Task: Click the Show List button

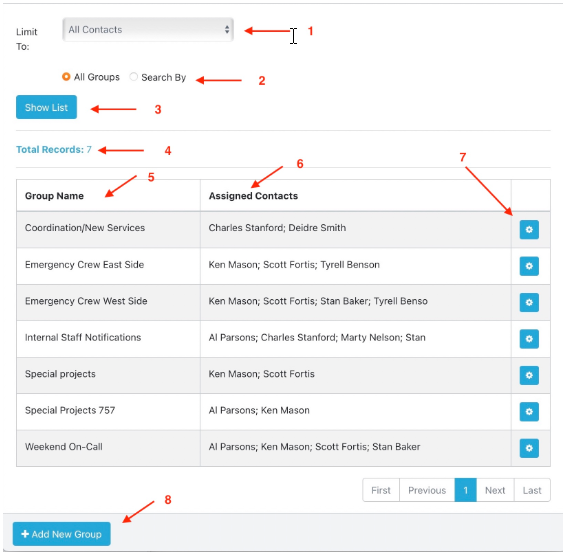Action: (x=46, y=107)
